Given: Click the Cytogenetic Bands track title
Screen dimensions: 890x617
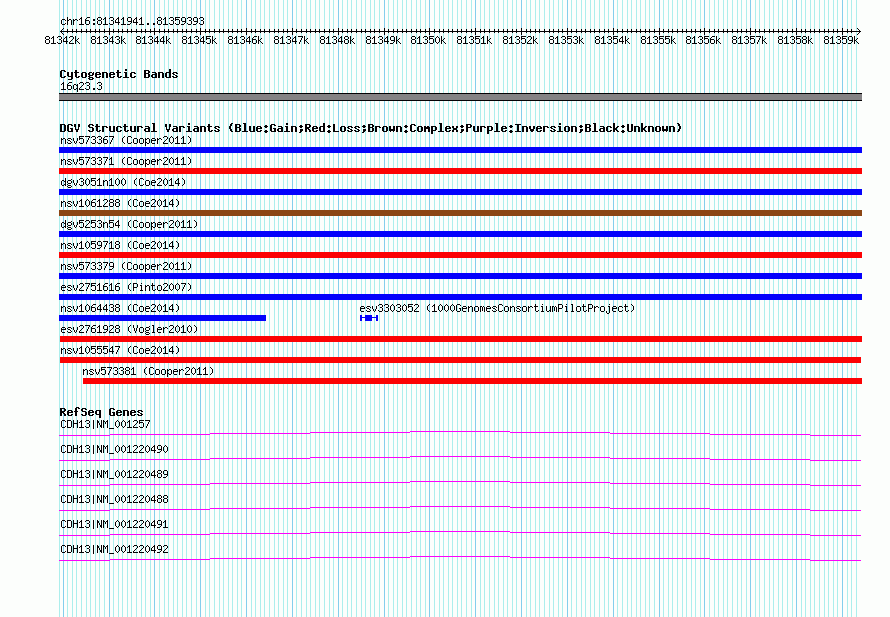Looking at the screenshot, I should point(119,74).
